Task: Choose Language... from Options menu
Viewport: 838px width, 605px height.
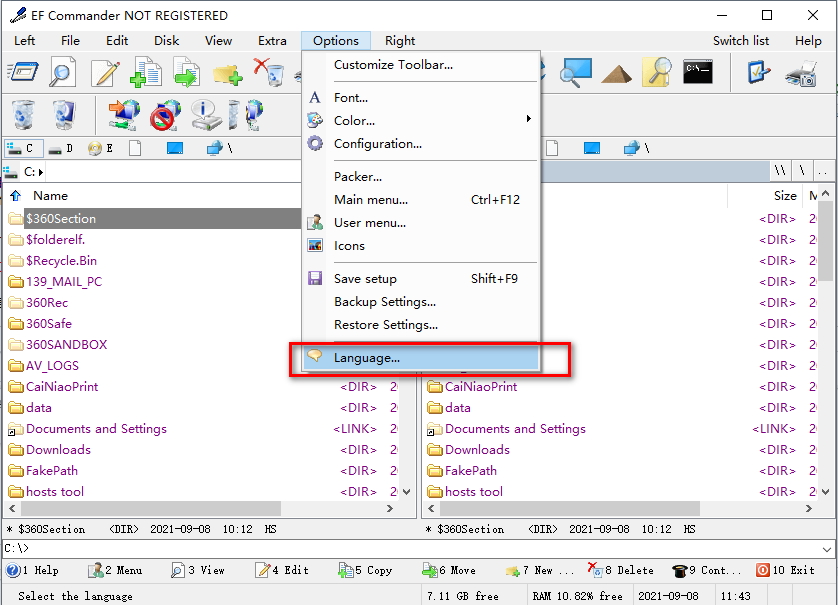Action: [367, 357]
